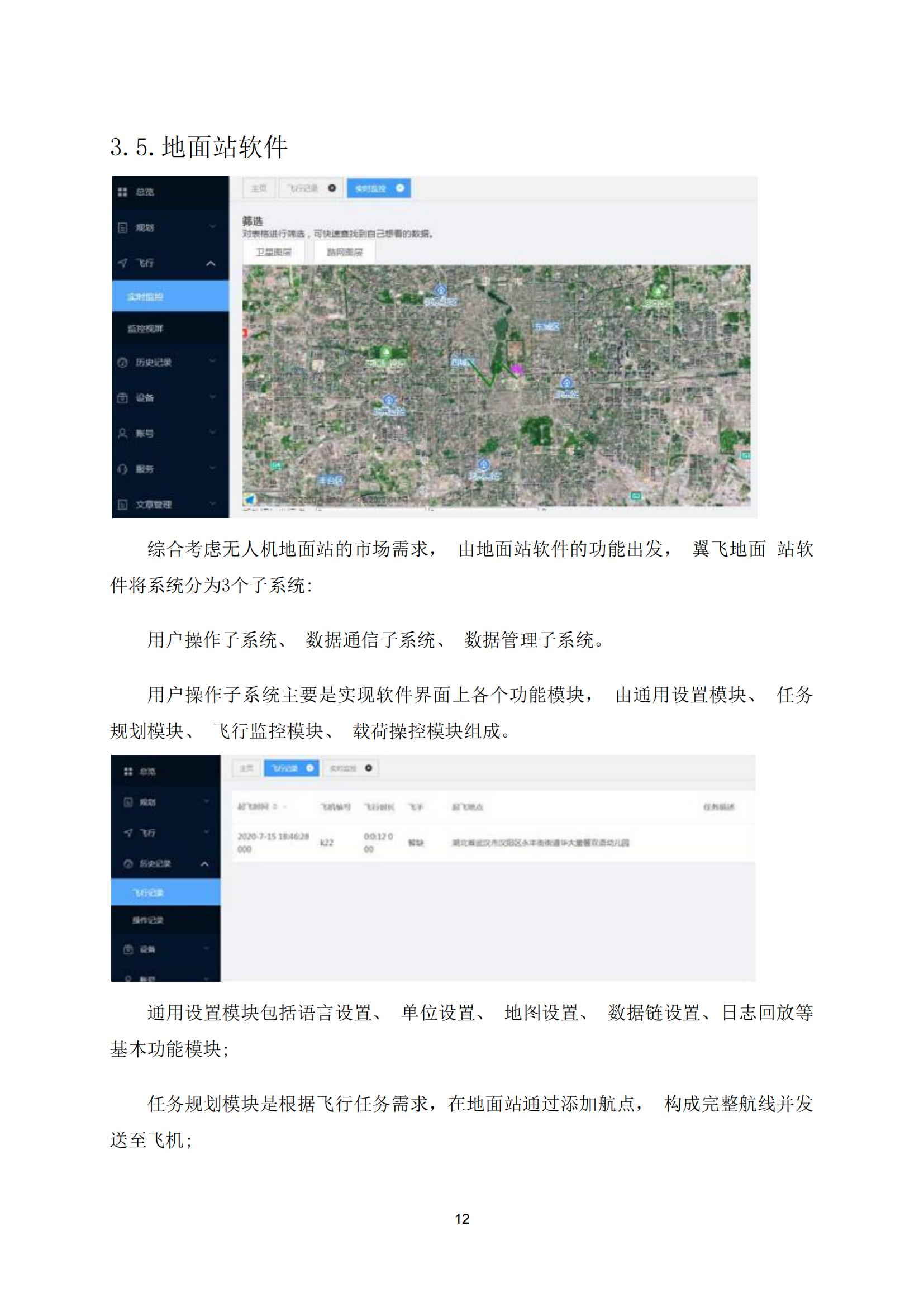Collapse the expanded 历史记录 menu chevron
This screenshot has height=1307, width=924.
click(205, 863)
